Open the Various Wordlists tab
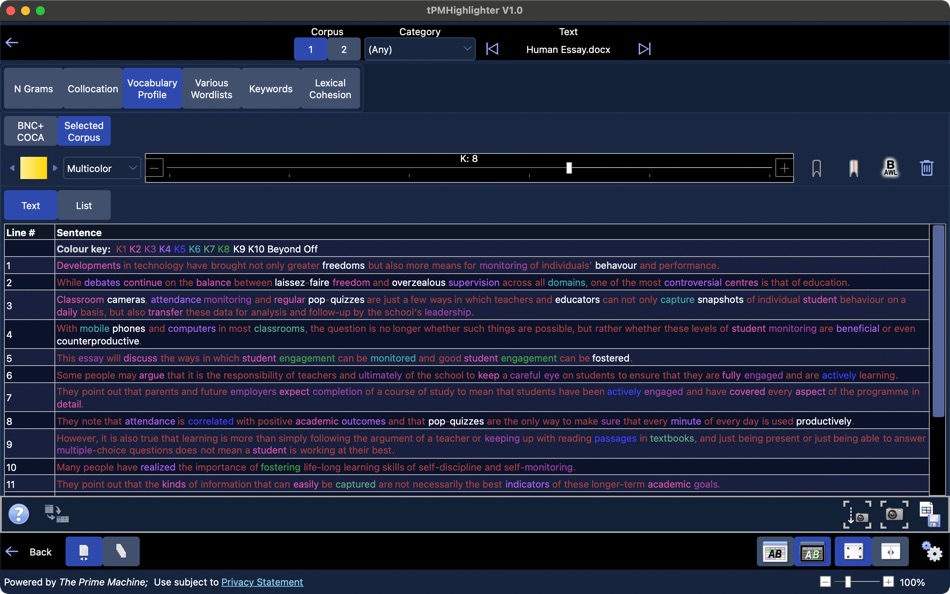 [211, 88]
